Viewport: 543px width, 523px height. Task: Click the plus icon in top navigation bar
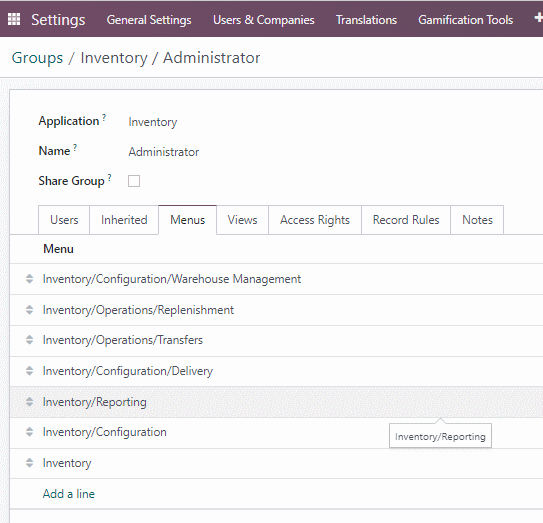(539, 18)
